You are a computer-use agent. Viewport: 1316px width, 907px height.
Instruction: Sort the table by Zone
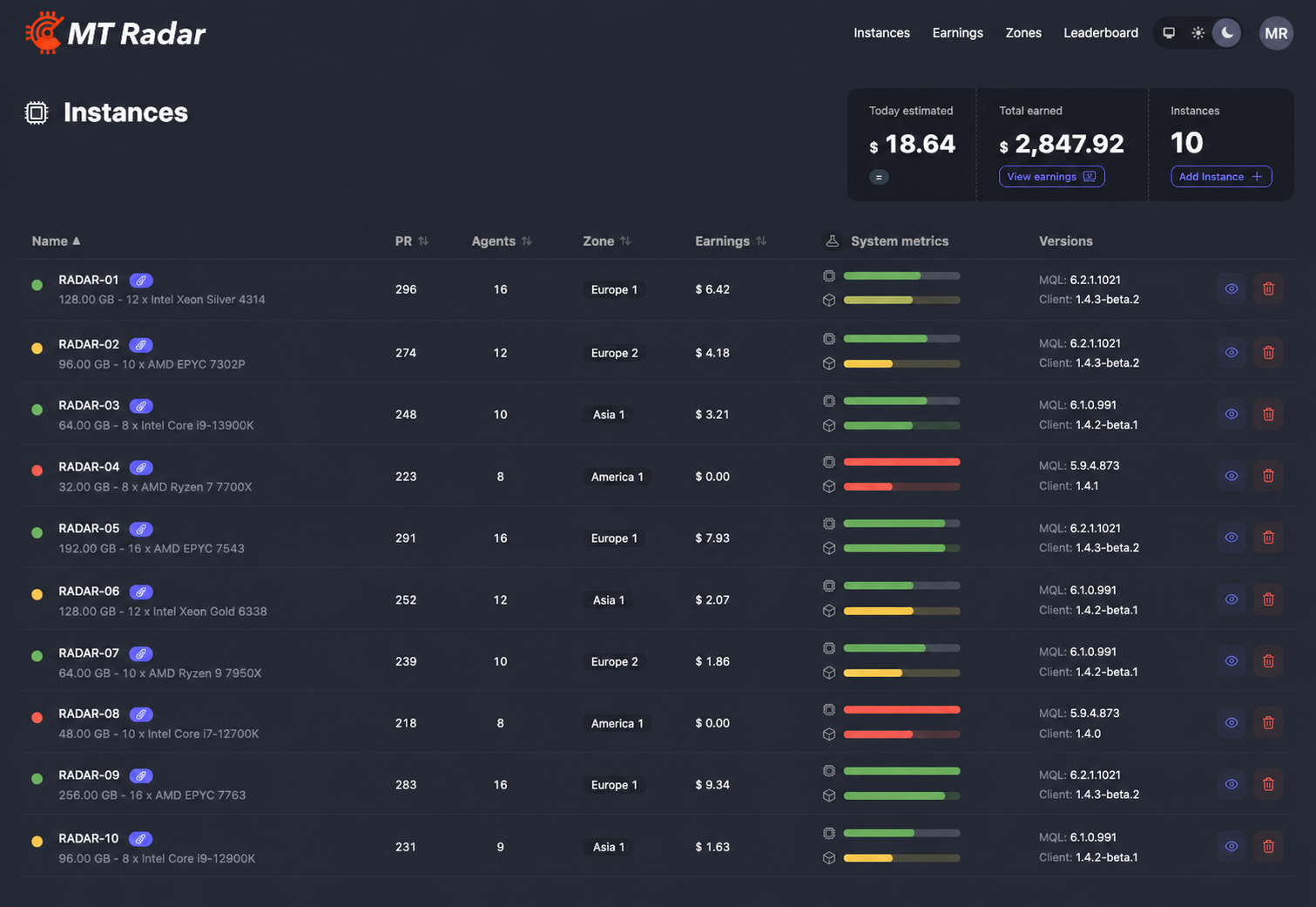coord(607,241)
